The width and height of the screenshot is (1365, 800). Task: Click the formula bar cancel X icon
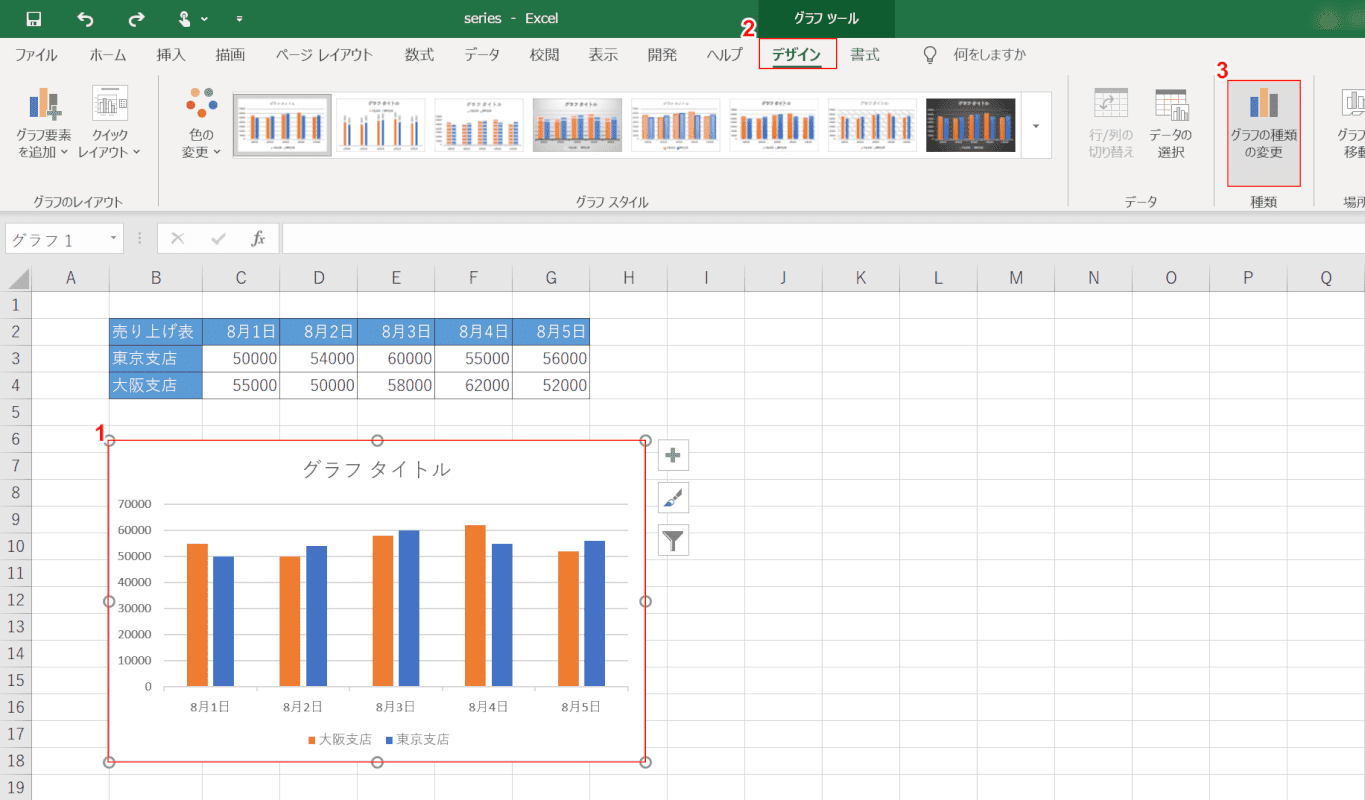(x=178, y=239)
